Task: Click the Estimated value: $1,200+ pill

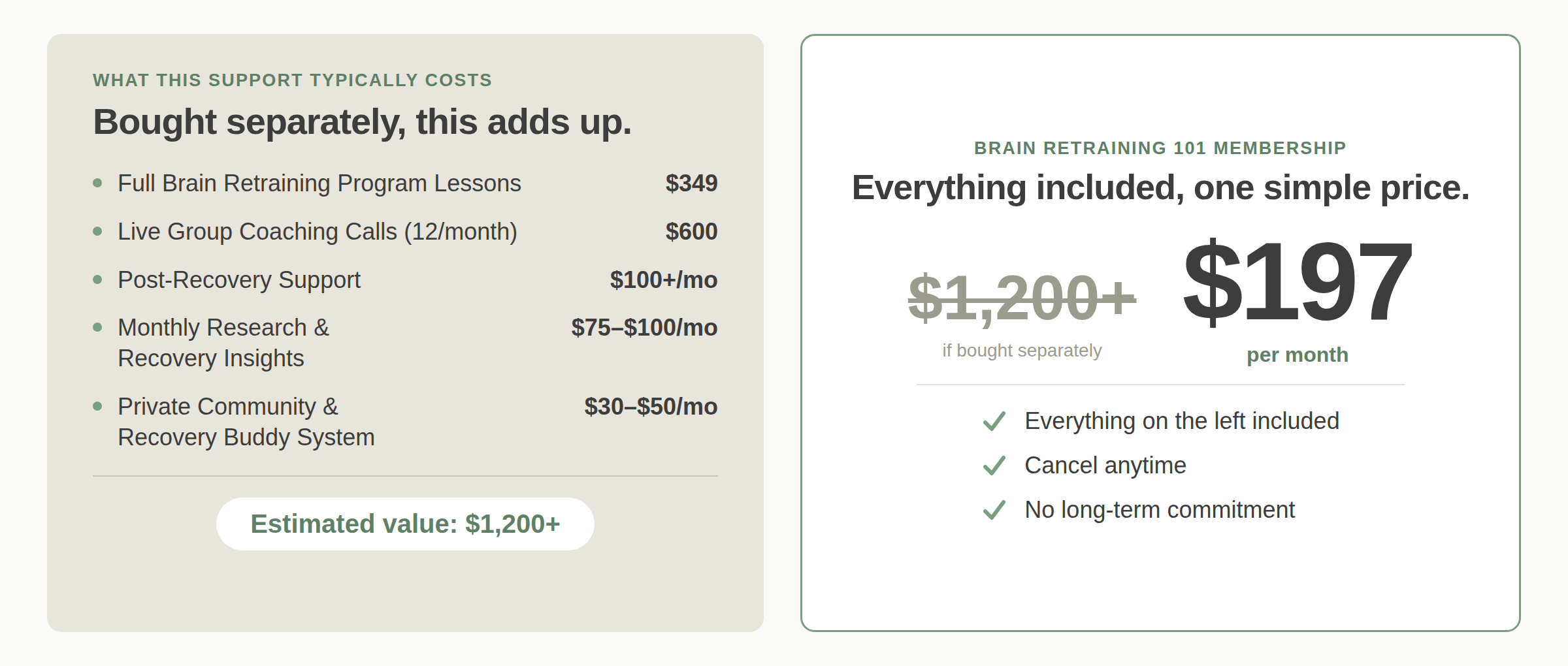Action: pyautogui.click(x=405, y=524)
